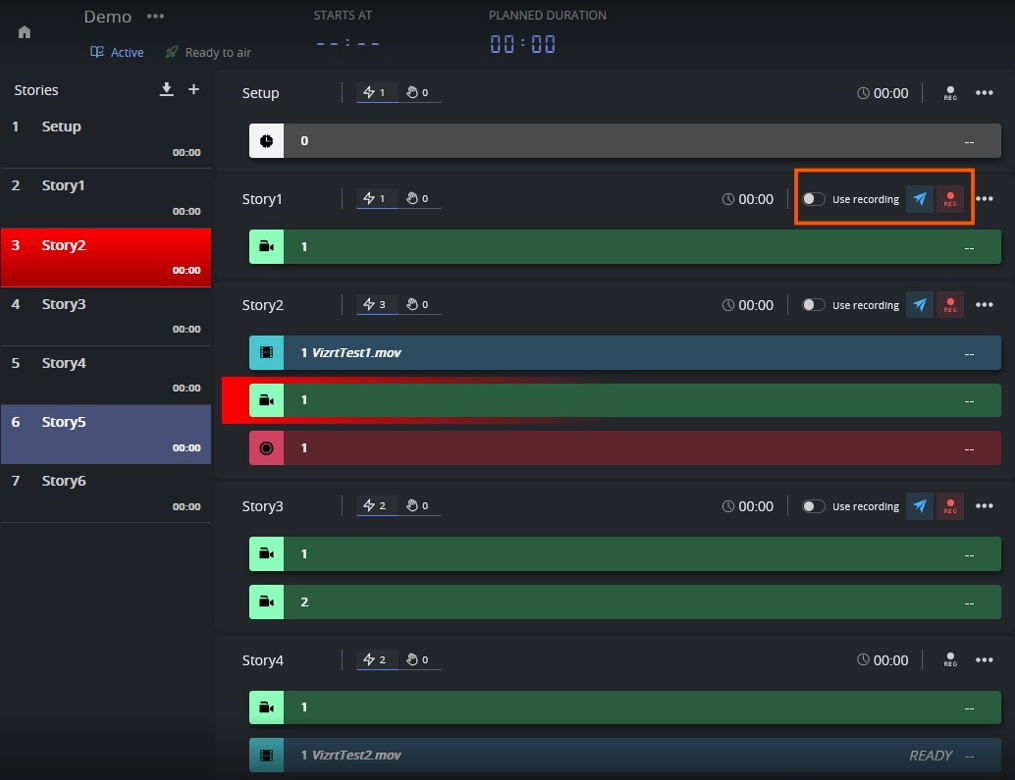The height and width of the screenshot is (780, 1015).
Task: Click the Story2 record element icon
Action: click(266, 448)
